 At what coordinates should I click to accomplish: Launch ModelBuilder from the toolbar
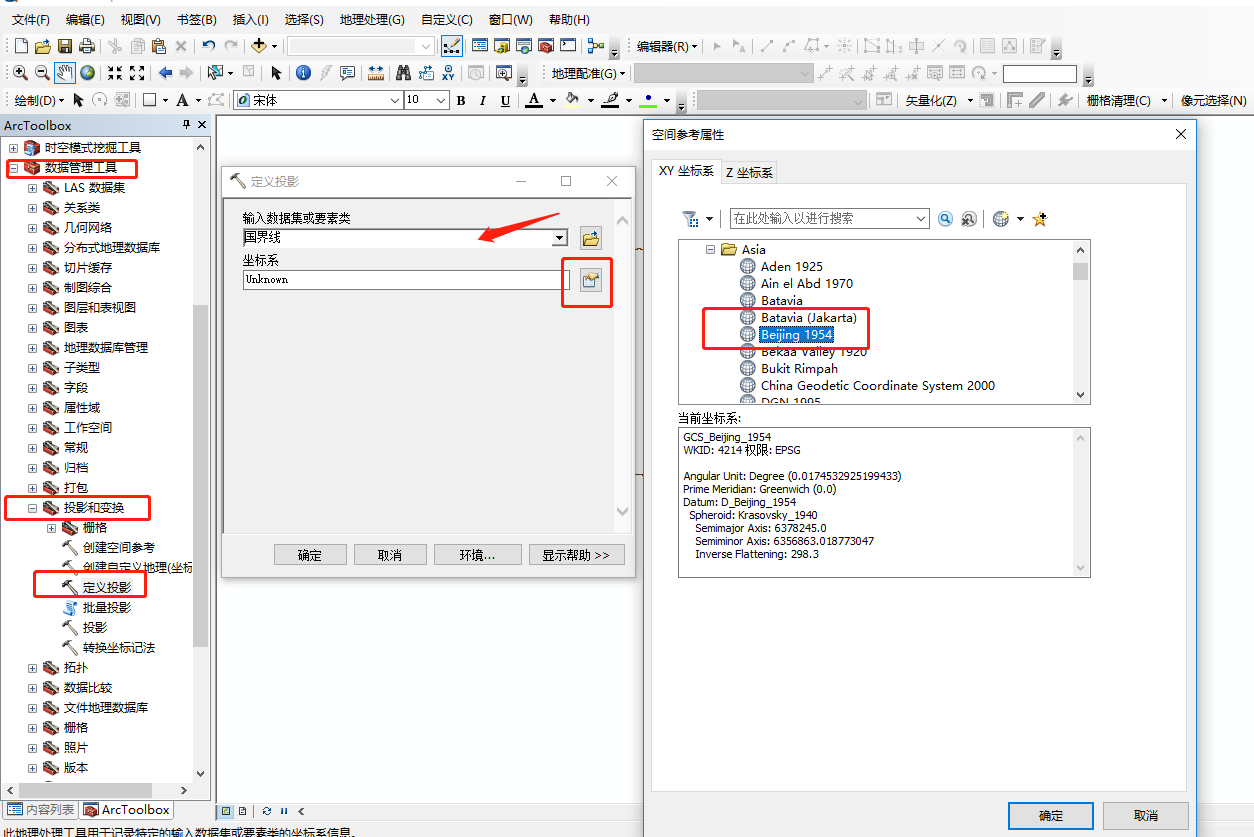click(597, 46)
